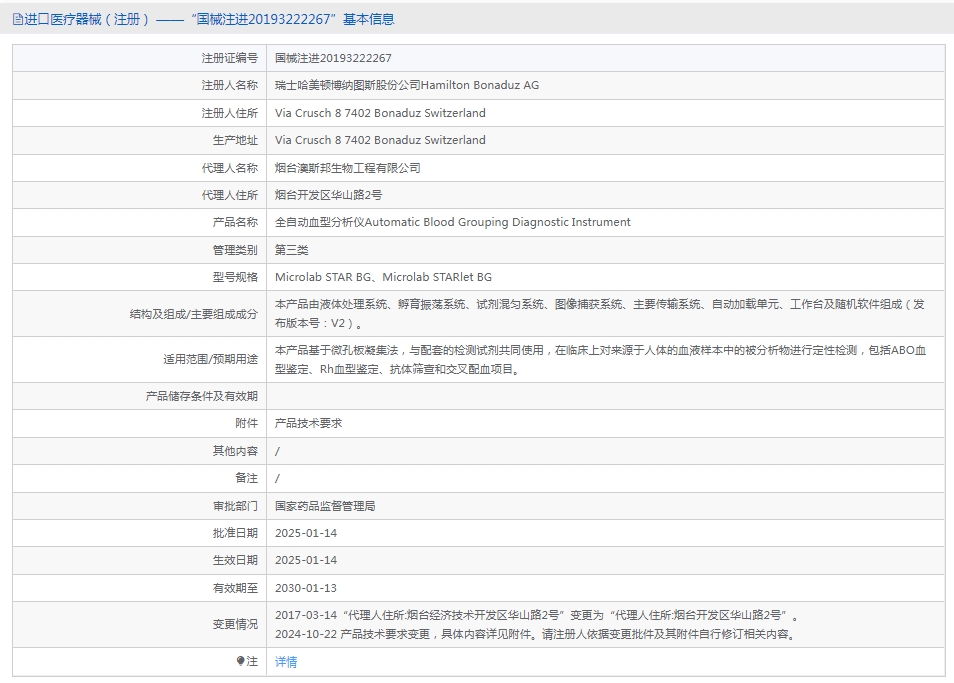Click expiry date 2030-01-13
The image size is (954, 683).
click(x=306, y=588)
